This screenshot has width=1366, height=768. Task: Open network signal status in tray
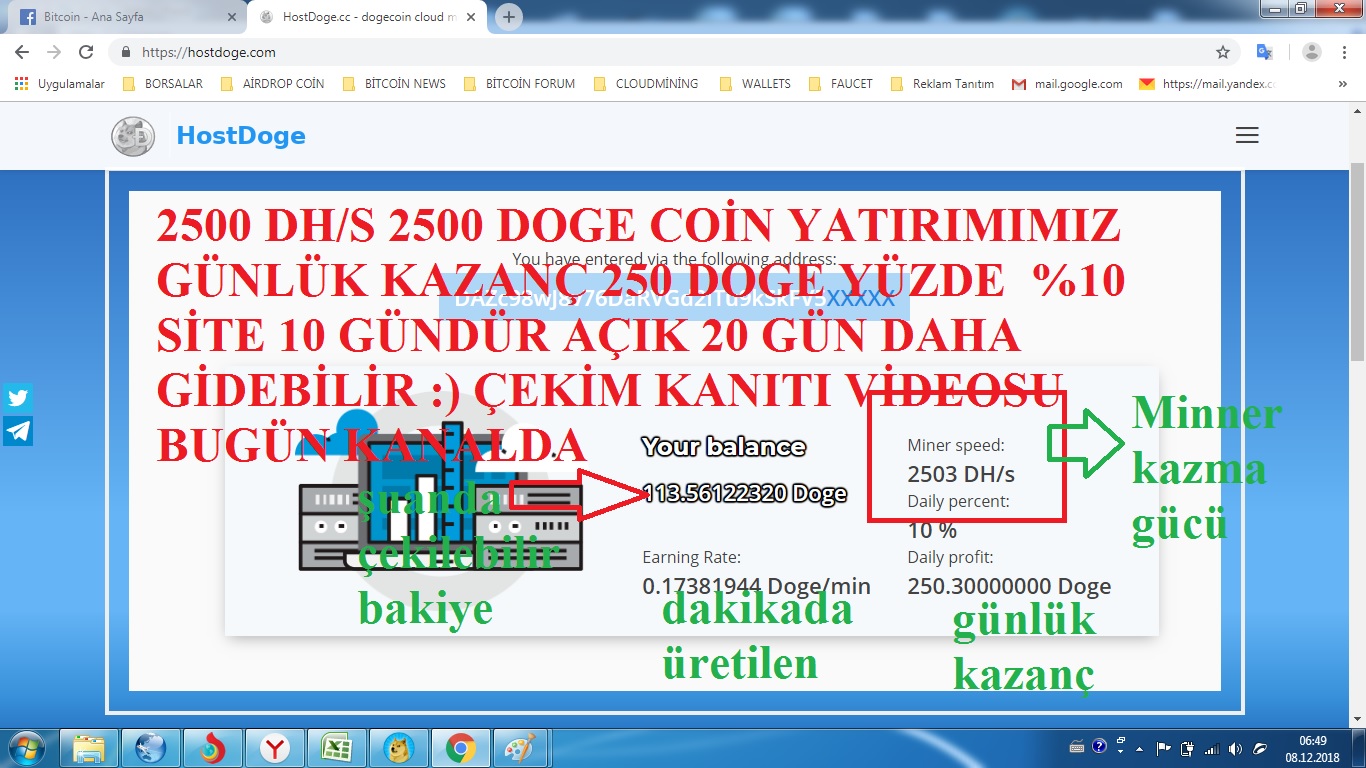point(1211,748)
